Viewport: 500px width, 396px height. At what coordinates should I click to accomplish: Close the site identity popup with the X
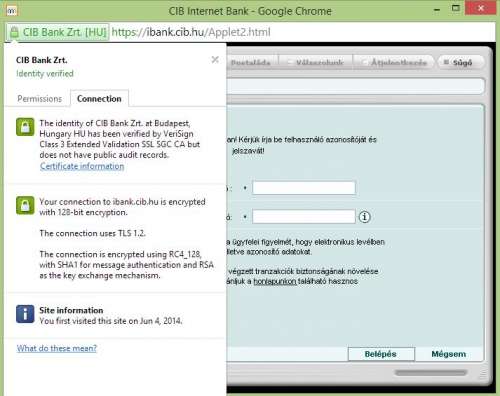215,60
